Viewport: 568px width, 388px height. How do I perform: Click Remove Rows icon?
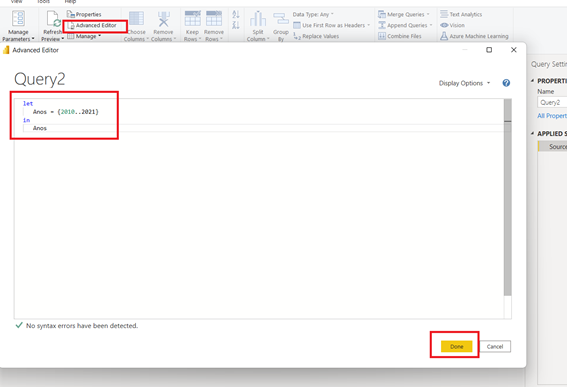tap(214, 18)
